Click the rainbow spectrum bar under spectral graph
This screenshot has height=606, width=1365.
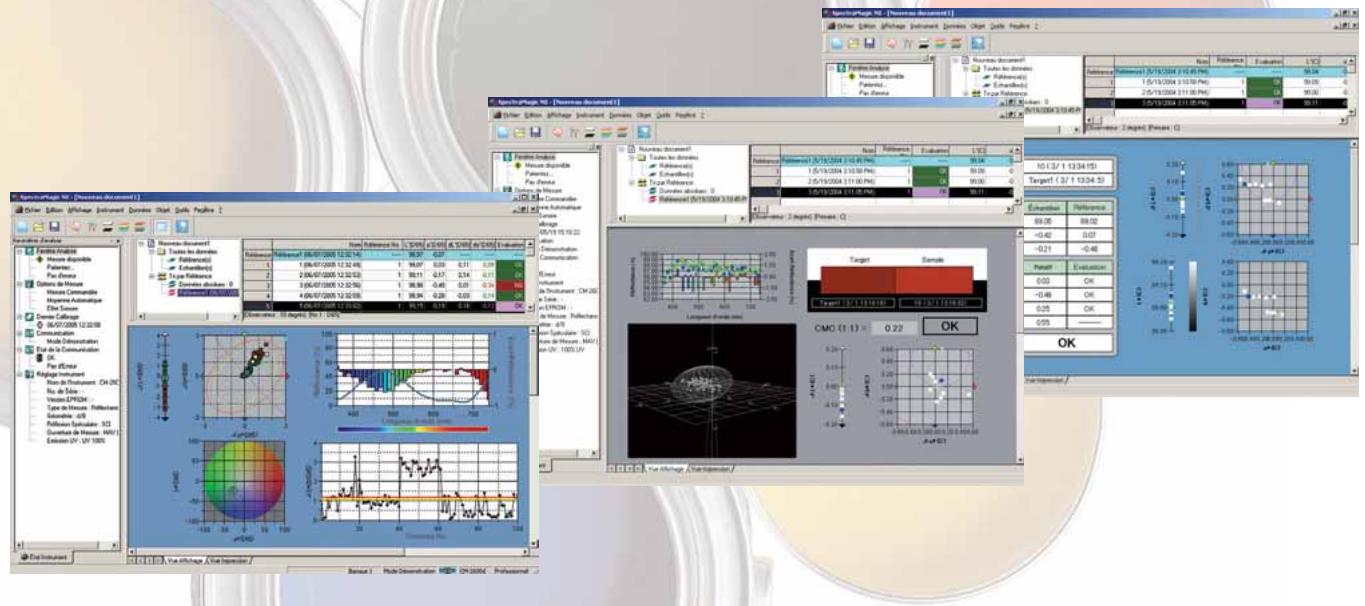click(414, 429)
